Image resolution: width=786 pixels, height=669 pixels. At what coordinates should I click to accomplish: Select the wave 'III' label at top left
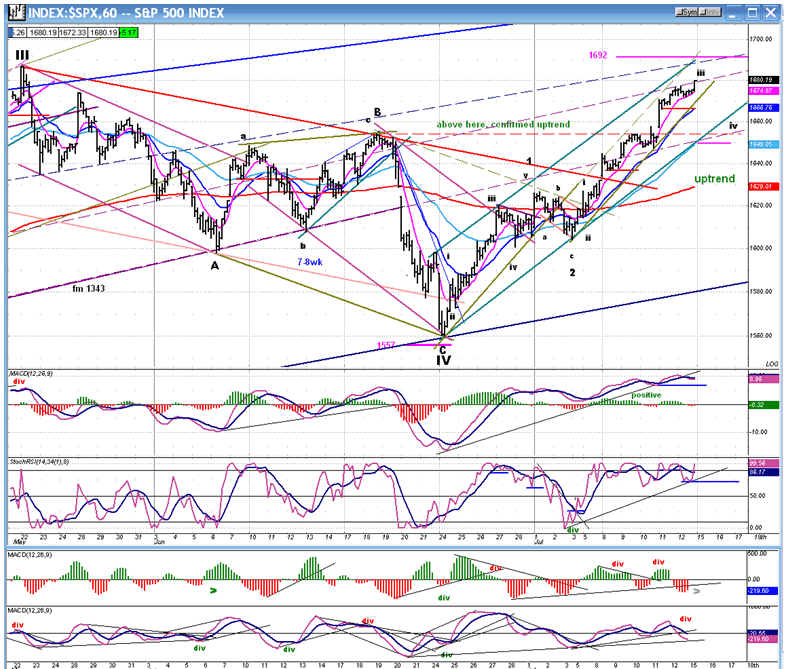tap(22, 54)
